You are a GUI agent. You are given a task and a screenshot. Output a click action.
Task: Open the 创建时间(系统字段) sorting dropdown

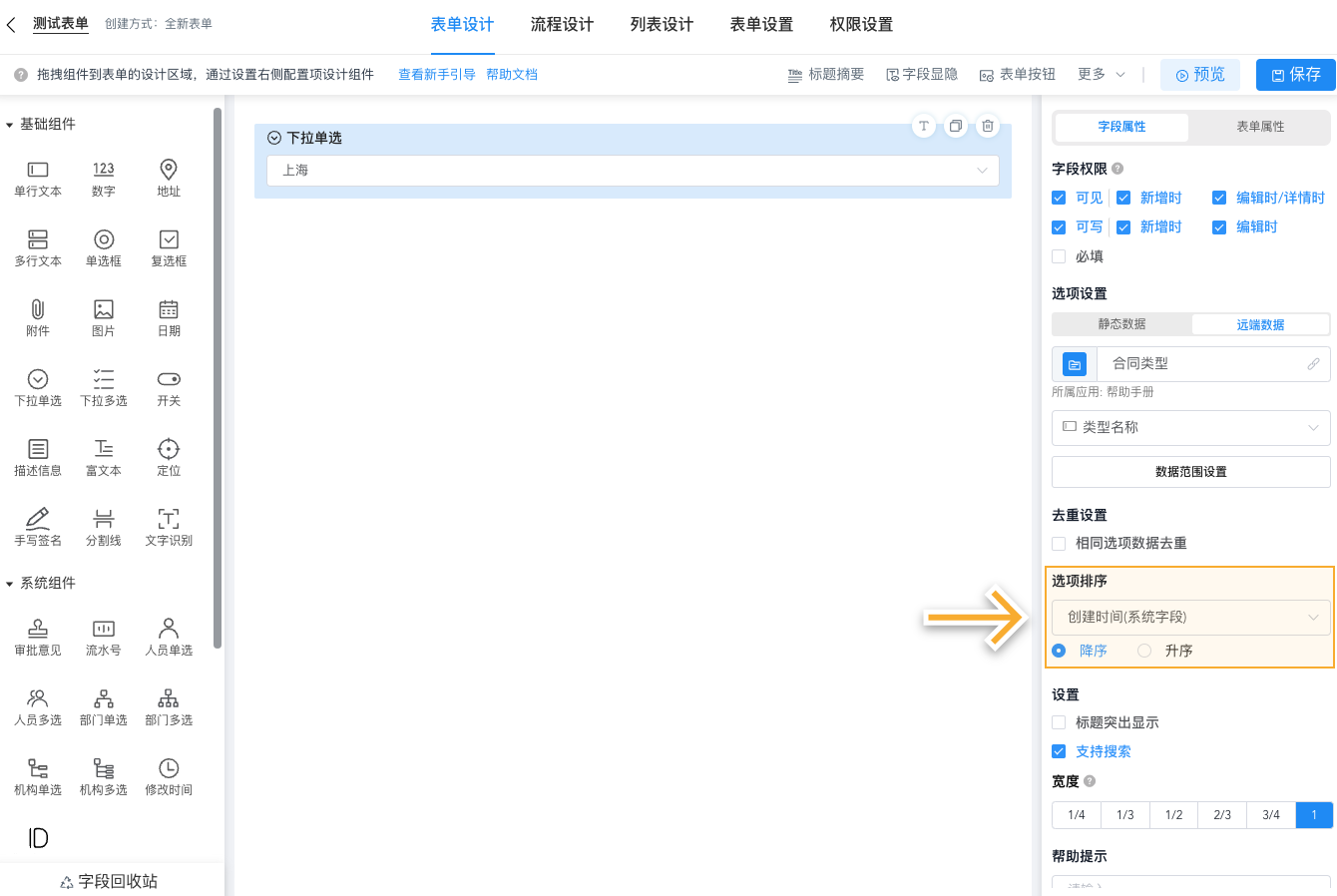click(1189, 618)
